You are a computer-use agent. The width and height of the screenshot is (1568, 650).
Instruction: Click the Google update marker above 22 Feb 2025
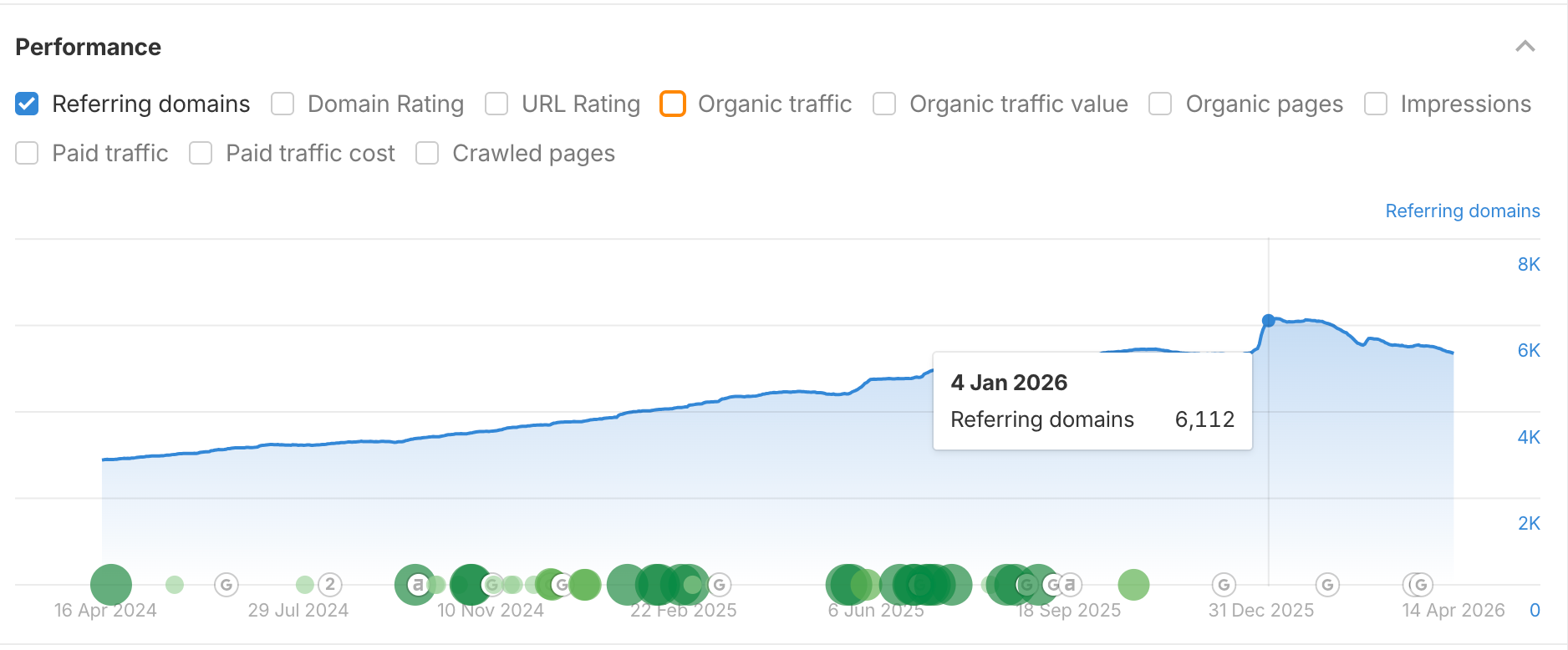click(720, 585)
